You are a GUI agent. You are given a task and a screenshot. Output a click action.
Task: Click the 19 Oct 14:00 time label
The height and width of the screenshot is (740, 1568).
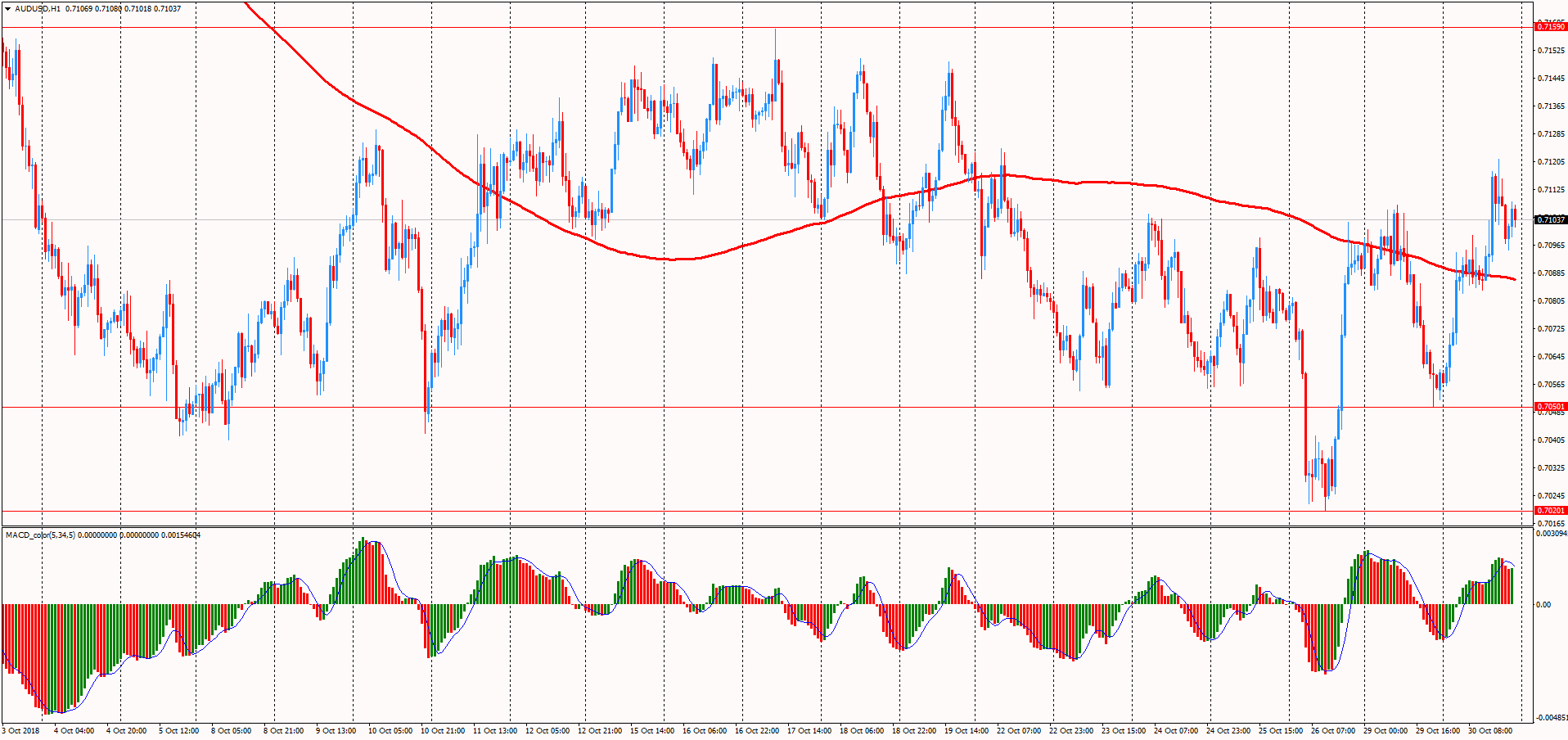point(966,730)
